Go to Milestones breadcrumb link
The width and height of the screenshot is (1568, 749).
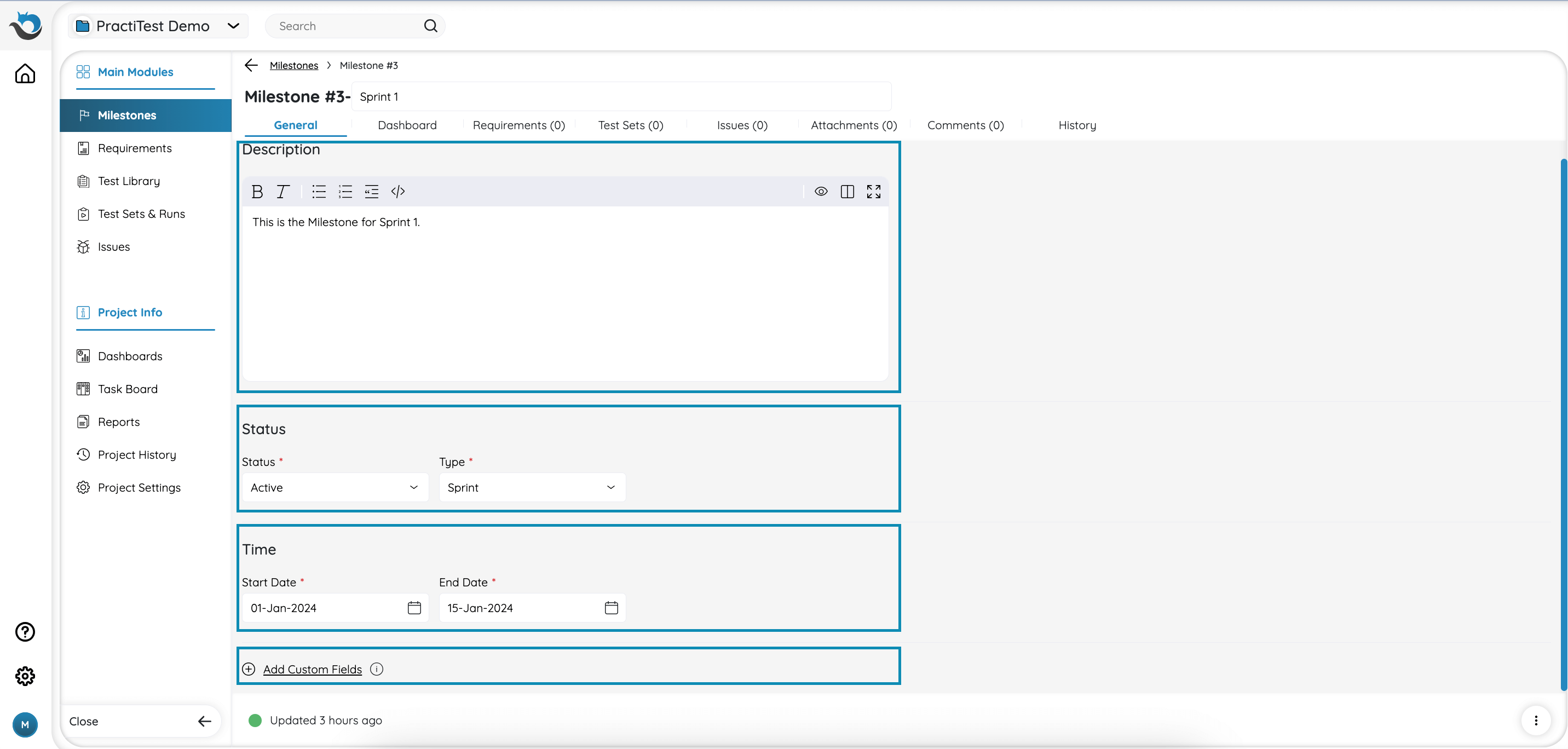[293, 66]
